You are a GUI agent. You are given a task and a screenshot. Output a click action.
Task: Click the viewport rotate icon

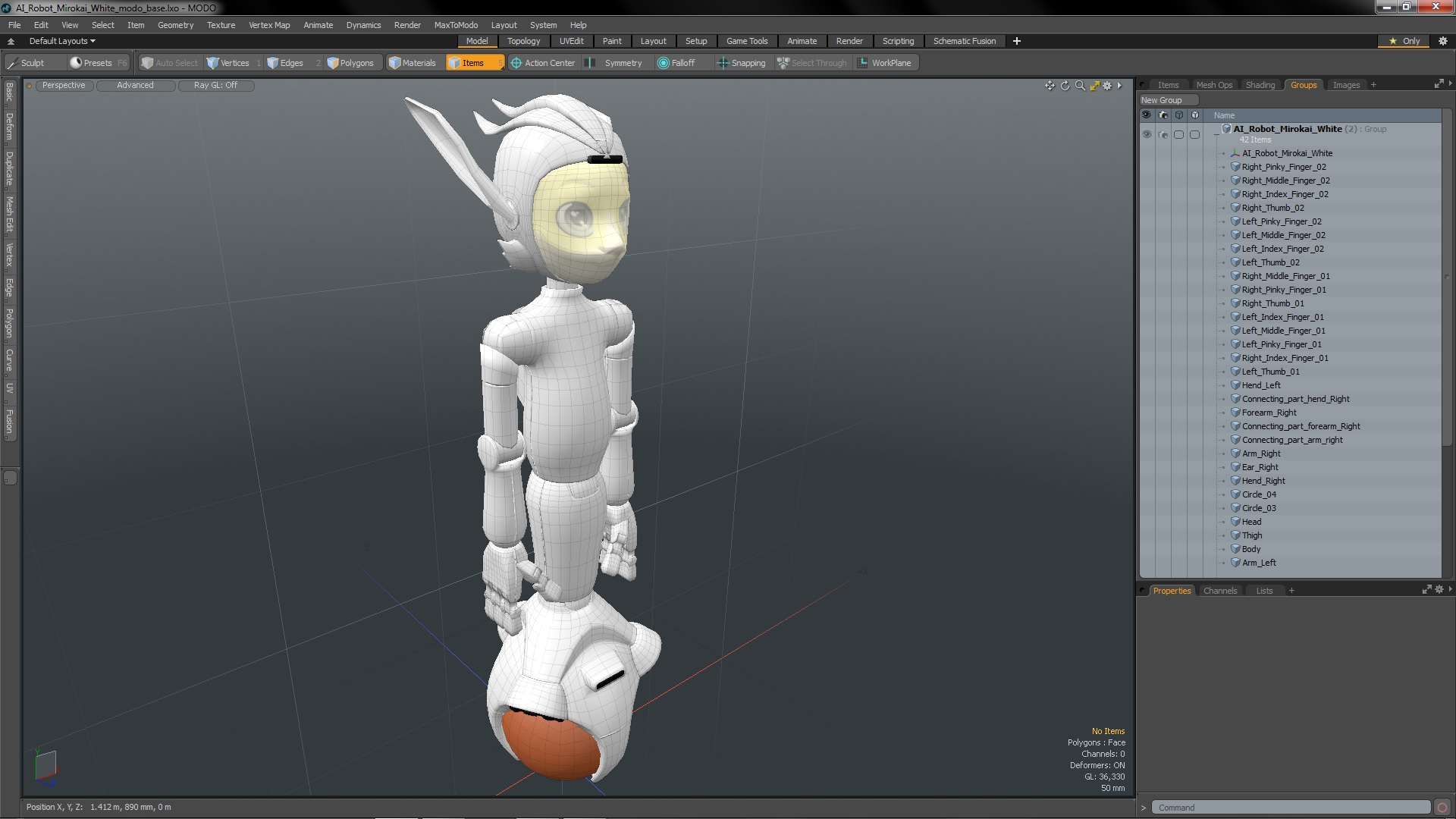pyautogui.click(x=1065, y=86)
